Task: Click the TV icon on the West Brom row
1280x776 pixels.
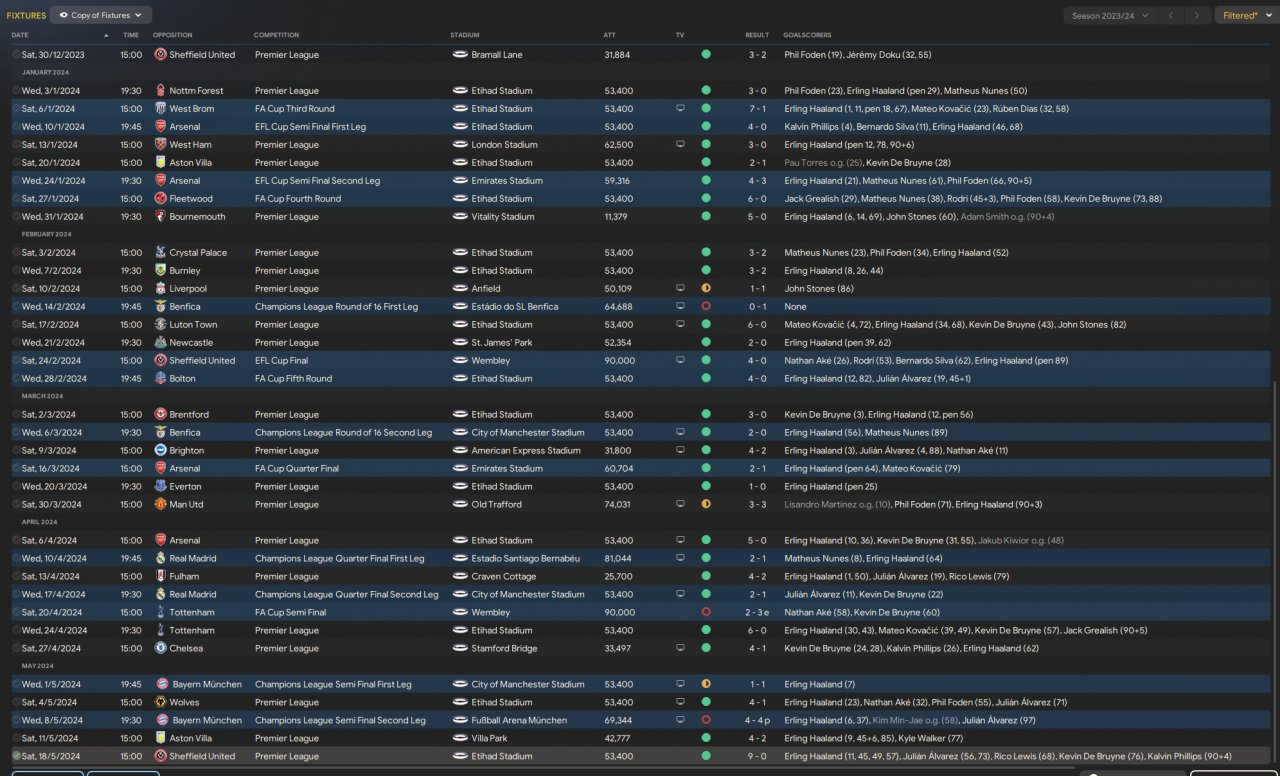Action: click(680, 109)
